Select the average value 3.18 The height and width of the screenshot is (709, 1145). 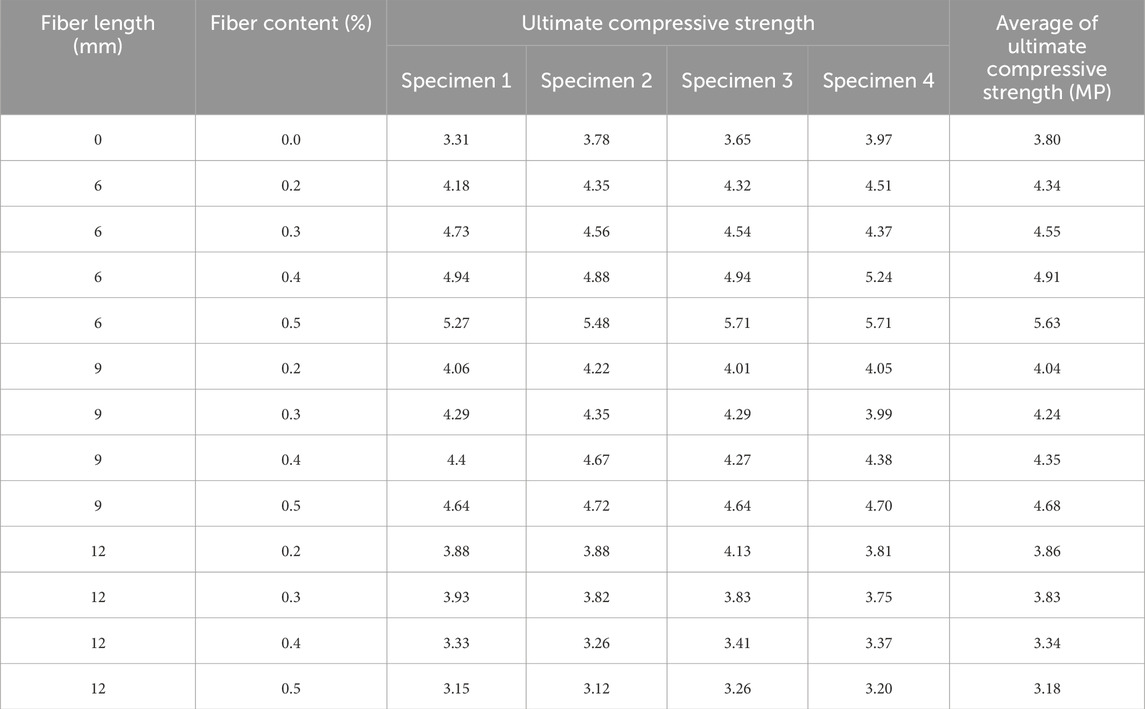tap(1046, 689)
